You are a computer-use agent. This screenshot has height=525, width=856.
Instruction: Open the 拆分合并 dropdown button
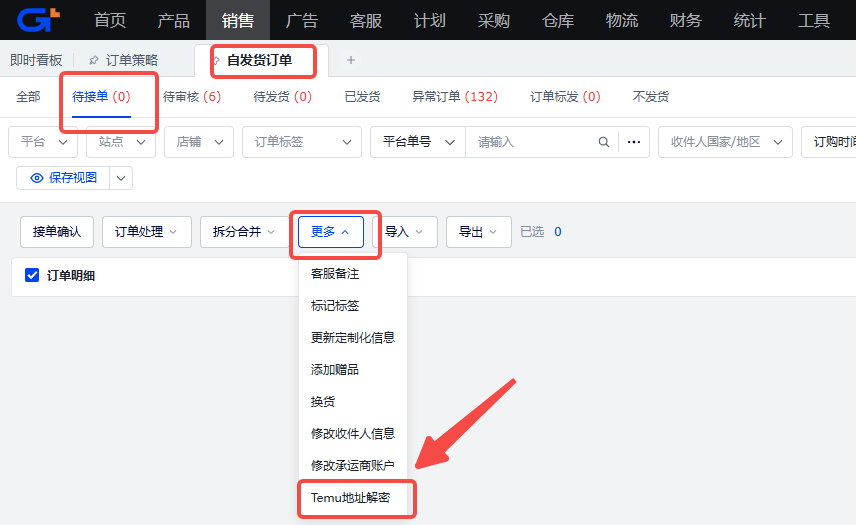[x=245, y=232]
